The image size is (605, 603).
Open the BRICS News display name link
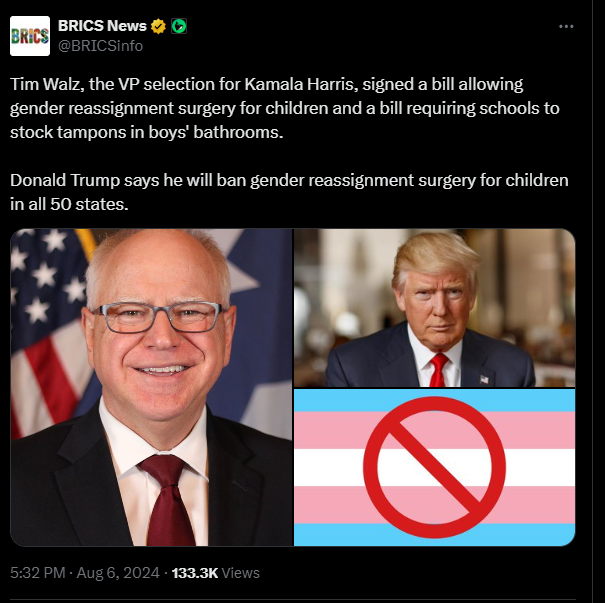pyautogui.click(x=102, y=26)
